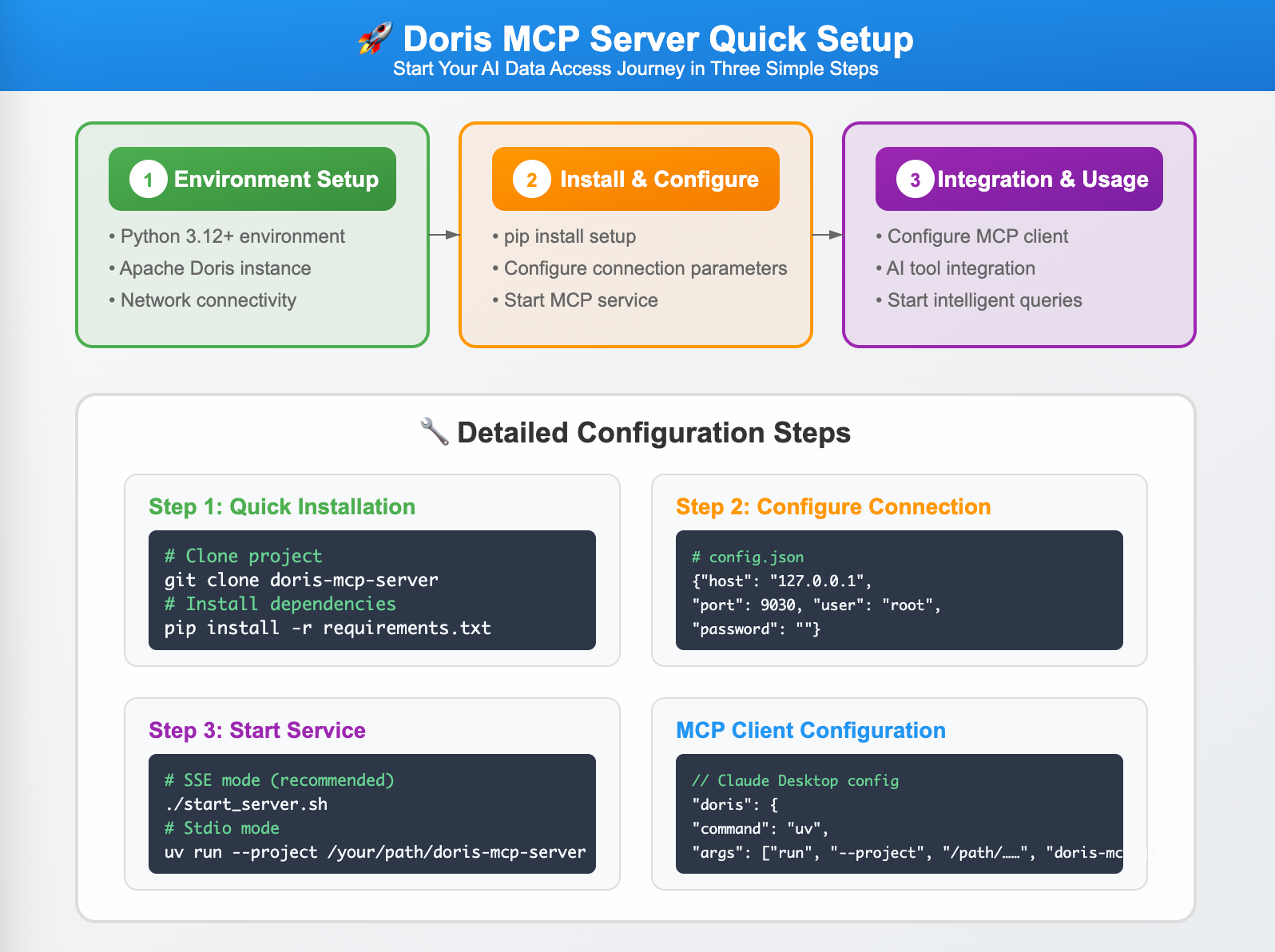This screenshot has width=1275, height=952.
Task: Click Configure connection parameters bullet
Action: 640,268
